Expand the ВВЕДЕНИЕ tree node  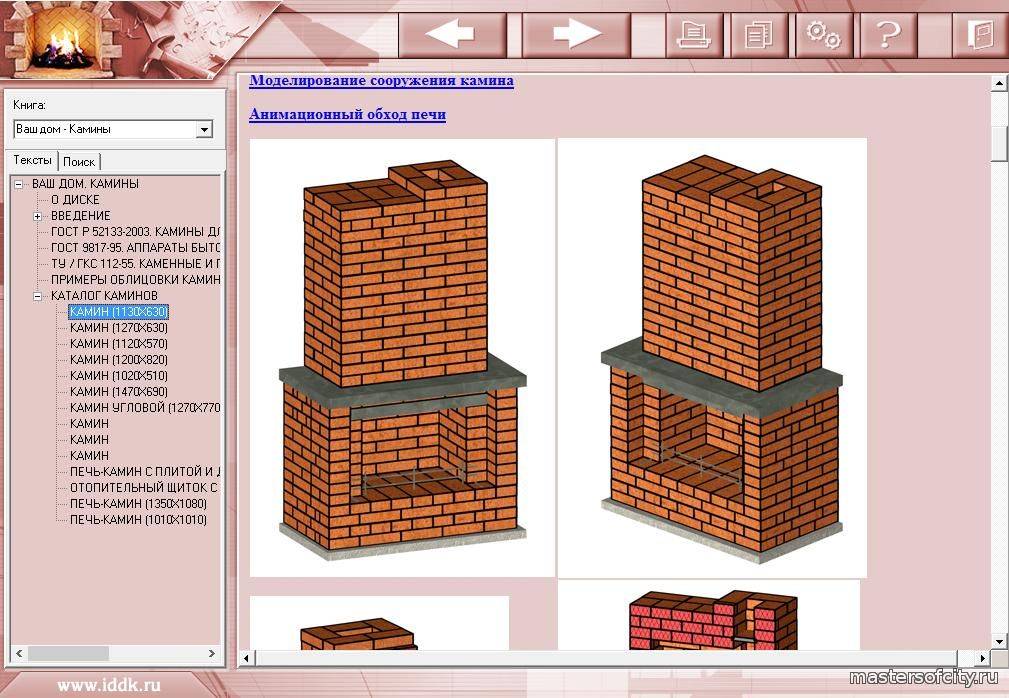(x=37, y=216)
